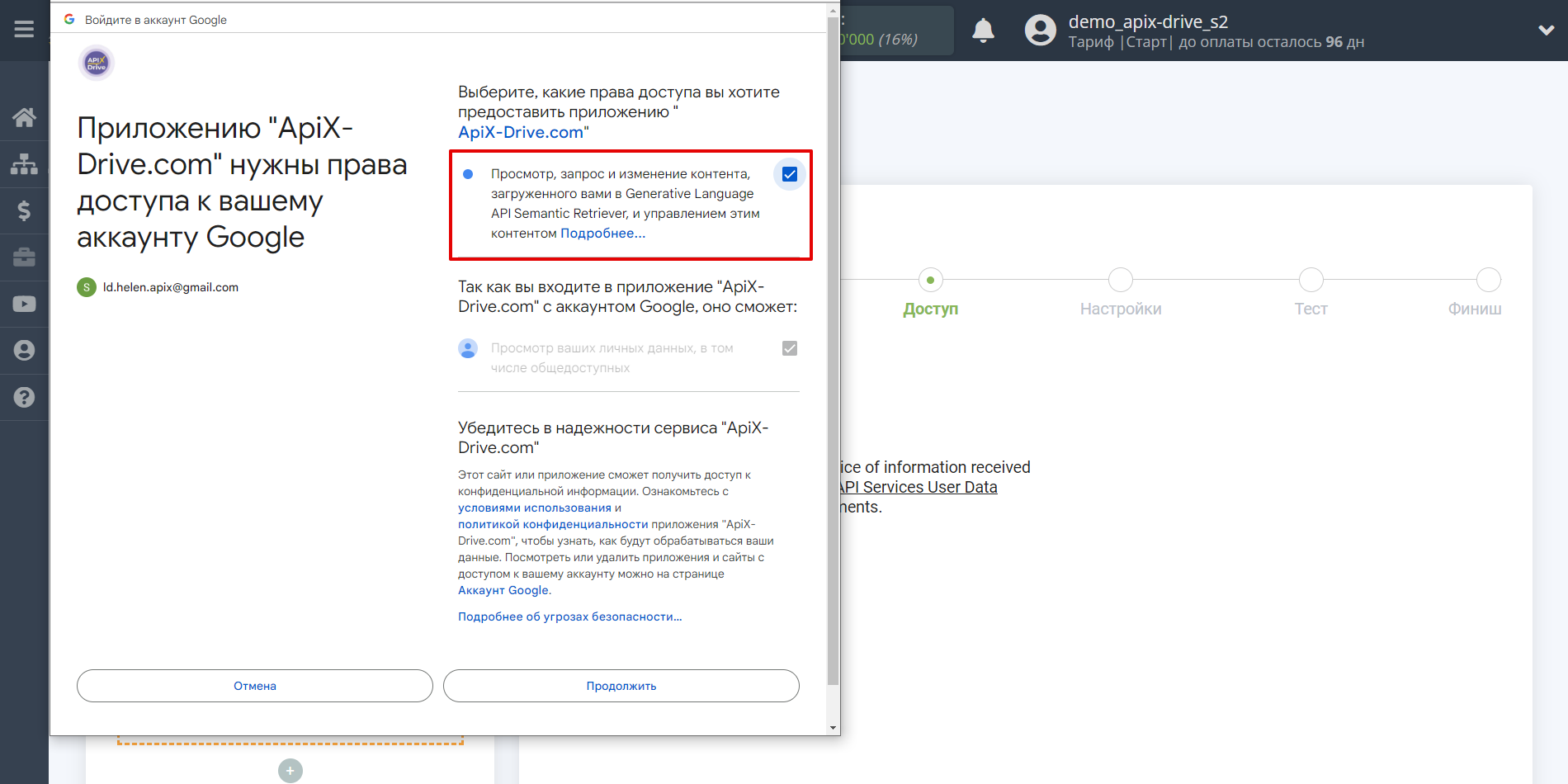The width and height of the screenshot is (1568, 784).
Task: Click Google logo in popup title
Action: click(69, 19)
